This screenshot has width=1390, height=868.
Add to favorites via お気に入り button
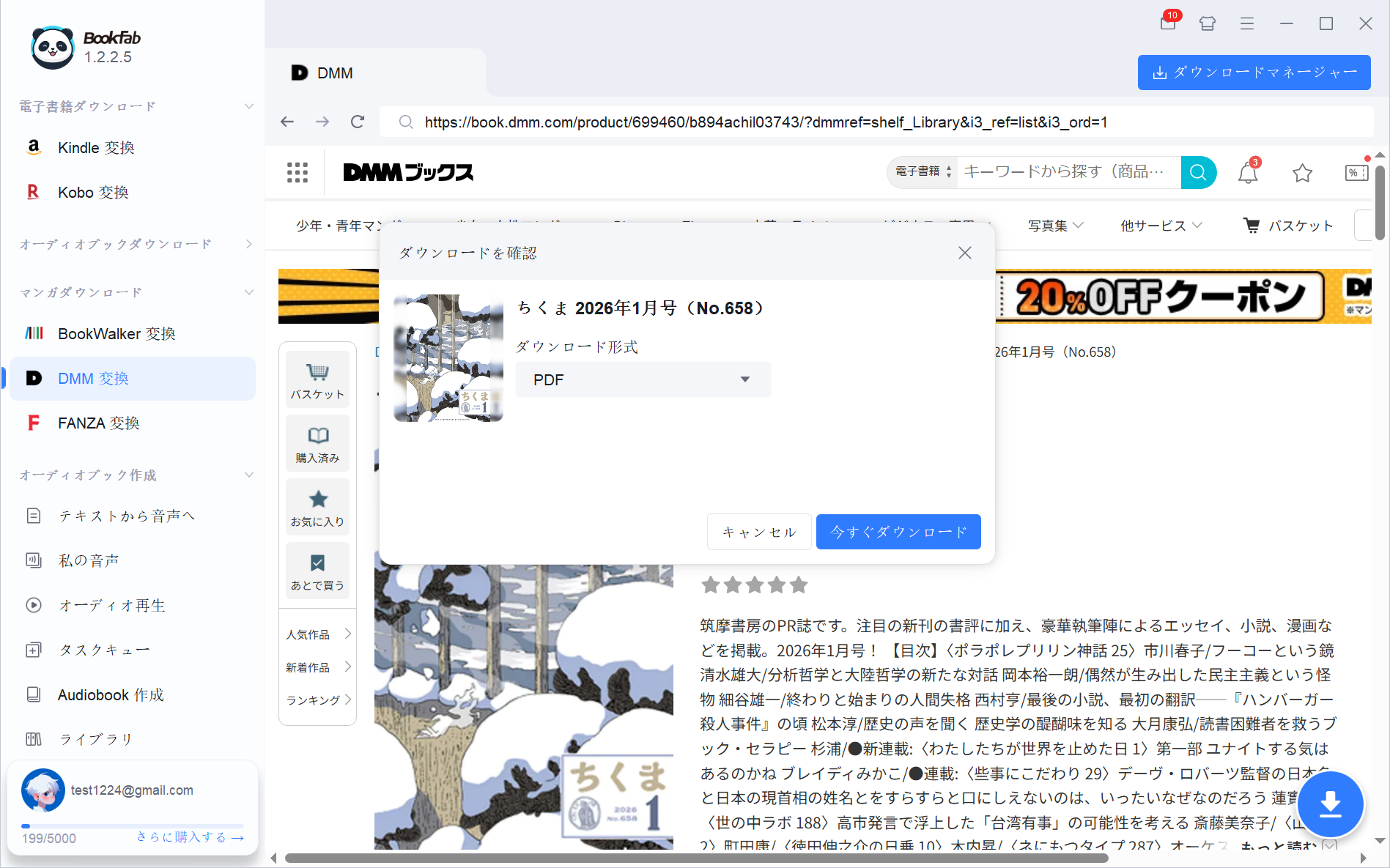tap(317, 507)
